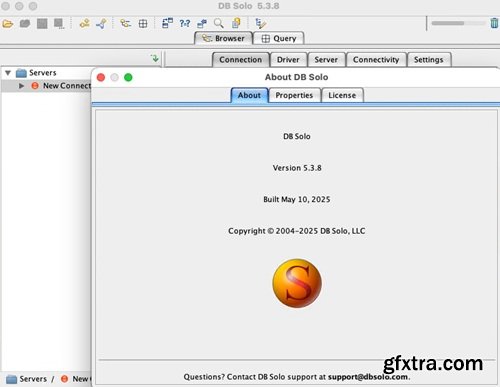
Task: Select About tab in About dialog
Action: [x=249, y=95]
